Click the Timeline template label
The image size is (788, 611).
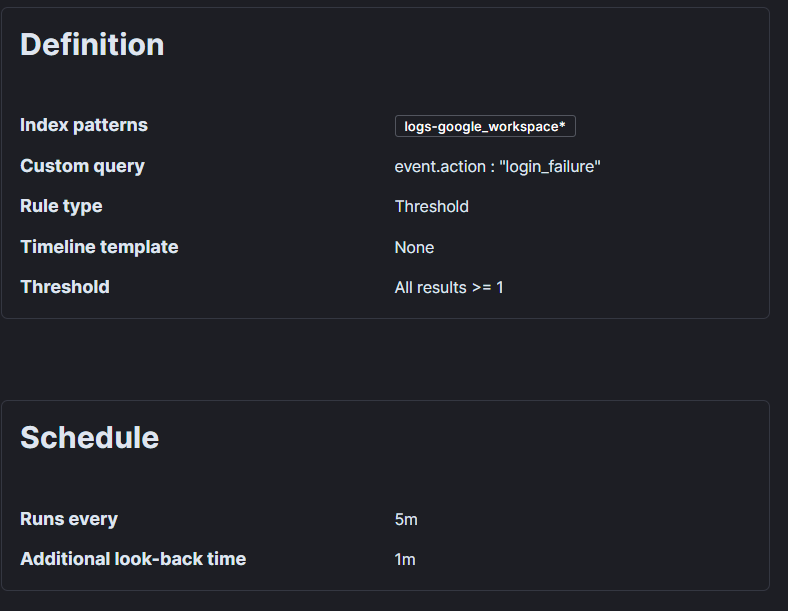99,247
